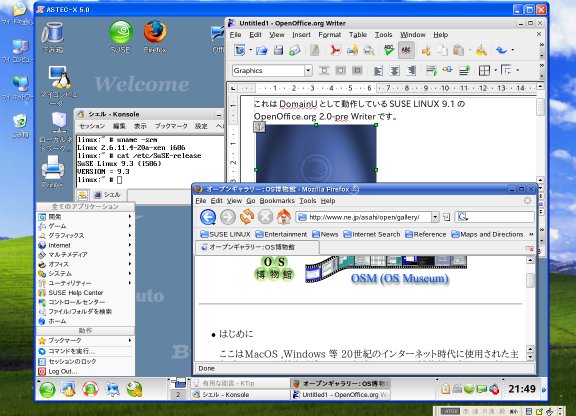576x416 pixels.
Task: Expand the マルチメディア submenu
Action: click(85, 255)
